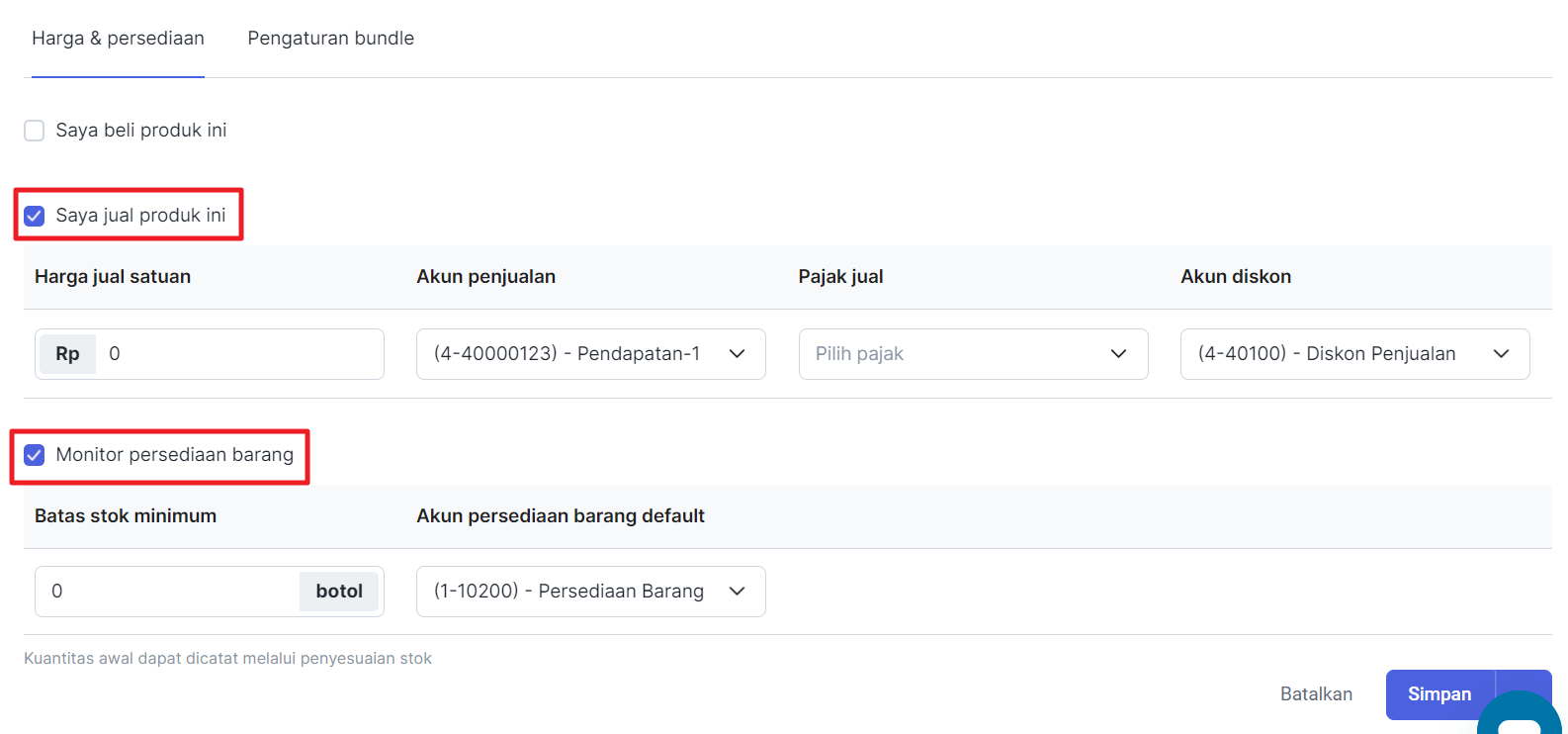Viewport: 1568px width, 734px height.
Task: Click the Rp currency prefix label
Action: click(x=67, y=354)
